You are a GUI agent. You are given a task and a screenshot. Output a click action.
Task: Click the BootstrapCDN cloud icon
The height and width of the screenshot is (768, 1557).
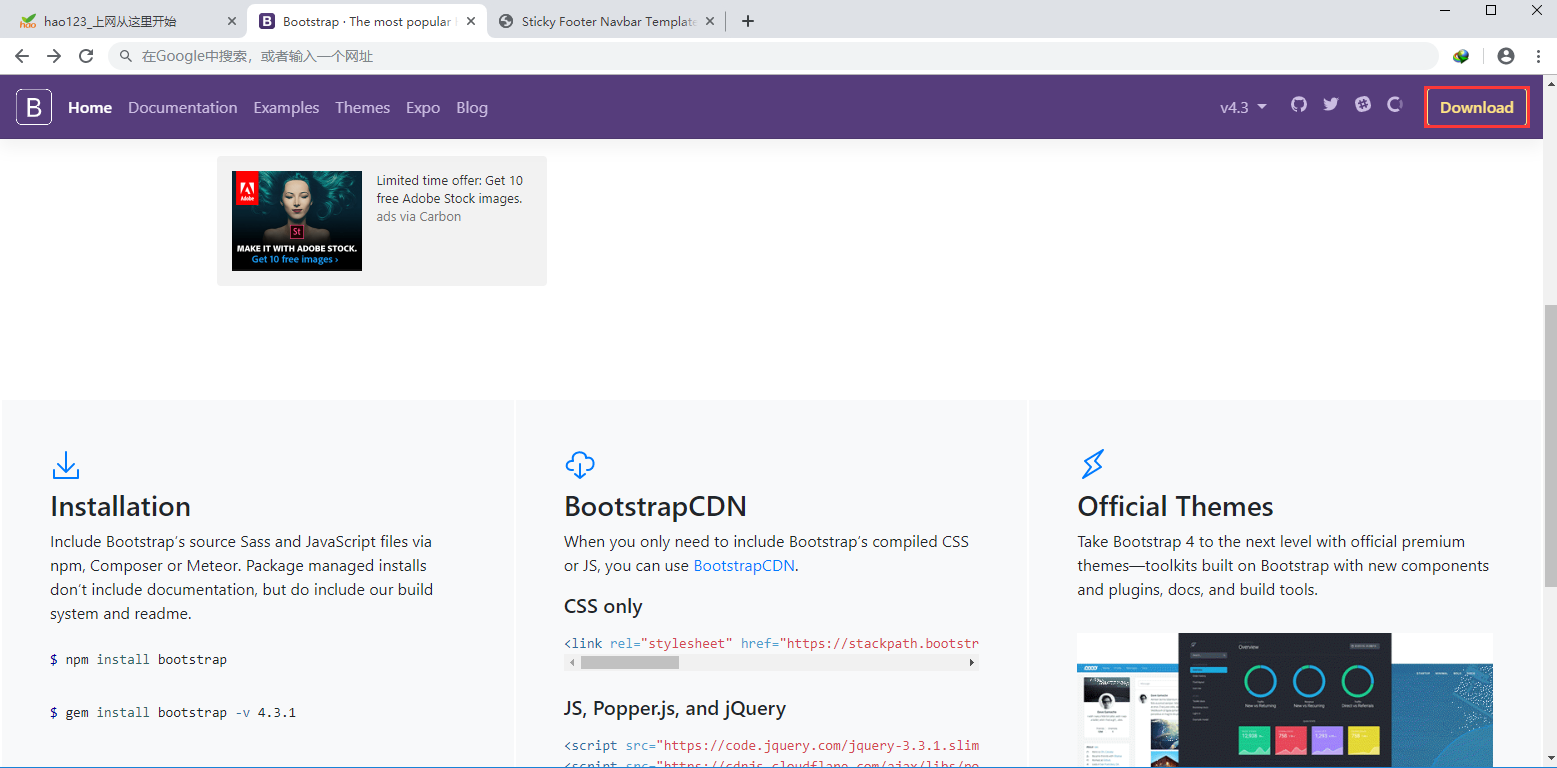point(580,465)
